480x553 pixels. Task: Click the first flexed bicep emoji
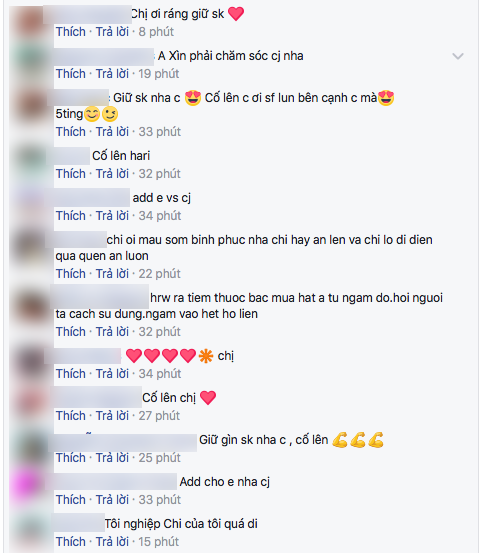tap(340, 440)
